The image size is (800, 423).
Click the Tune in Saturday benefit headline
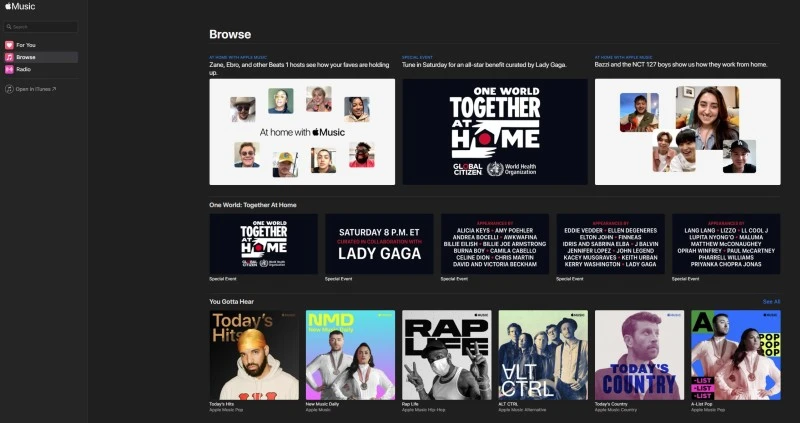coord(484,65)
